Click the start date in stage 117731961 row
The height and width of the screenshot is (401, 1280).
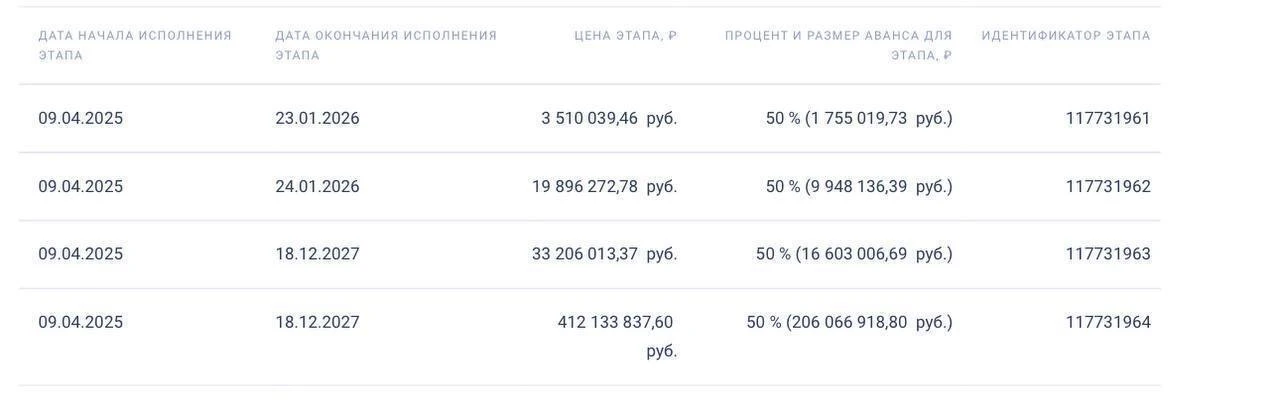(81, 118)
